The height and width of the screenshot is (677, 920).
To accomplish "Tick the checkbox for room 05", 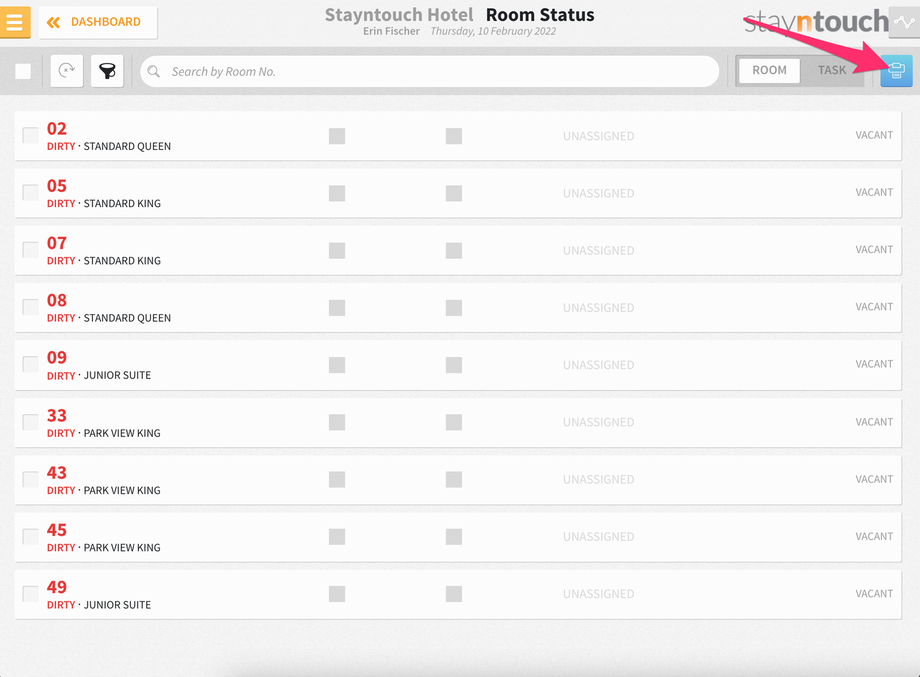I will (31, 192).
